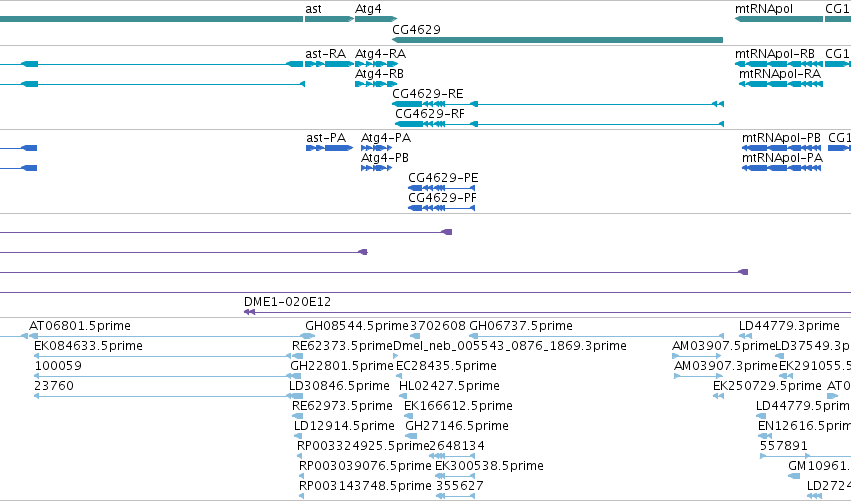The image size is (851, 501).
Task: Select EST RE62973.5prime
Action: point(297,416)
